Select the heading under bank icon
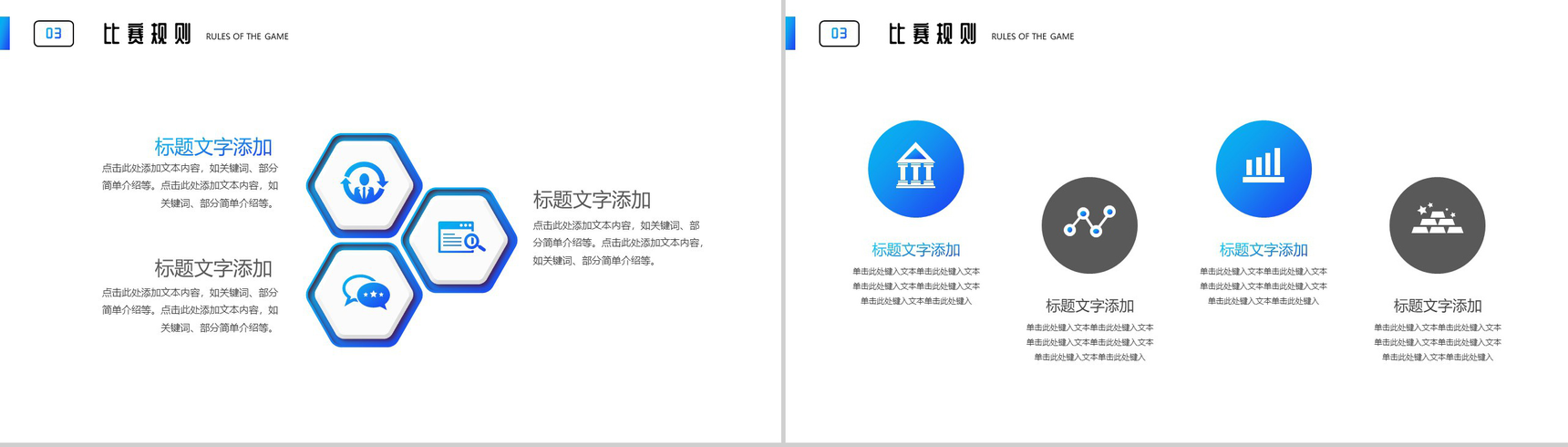The width and height of the screenshot is (1568, 447). [x=915, y=250]
